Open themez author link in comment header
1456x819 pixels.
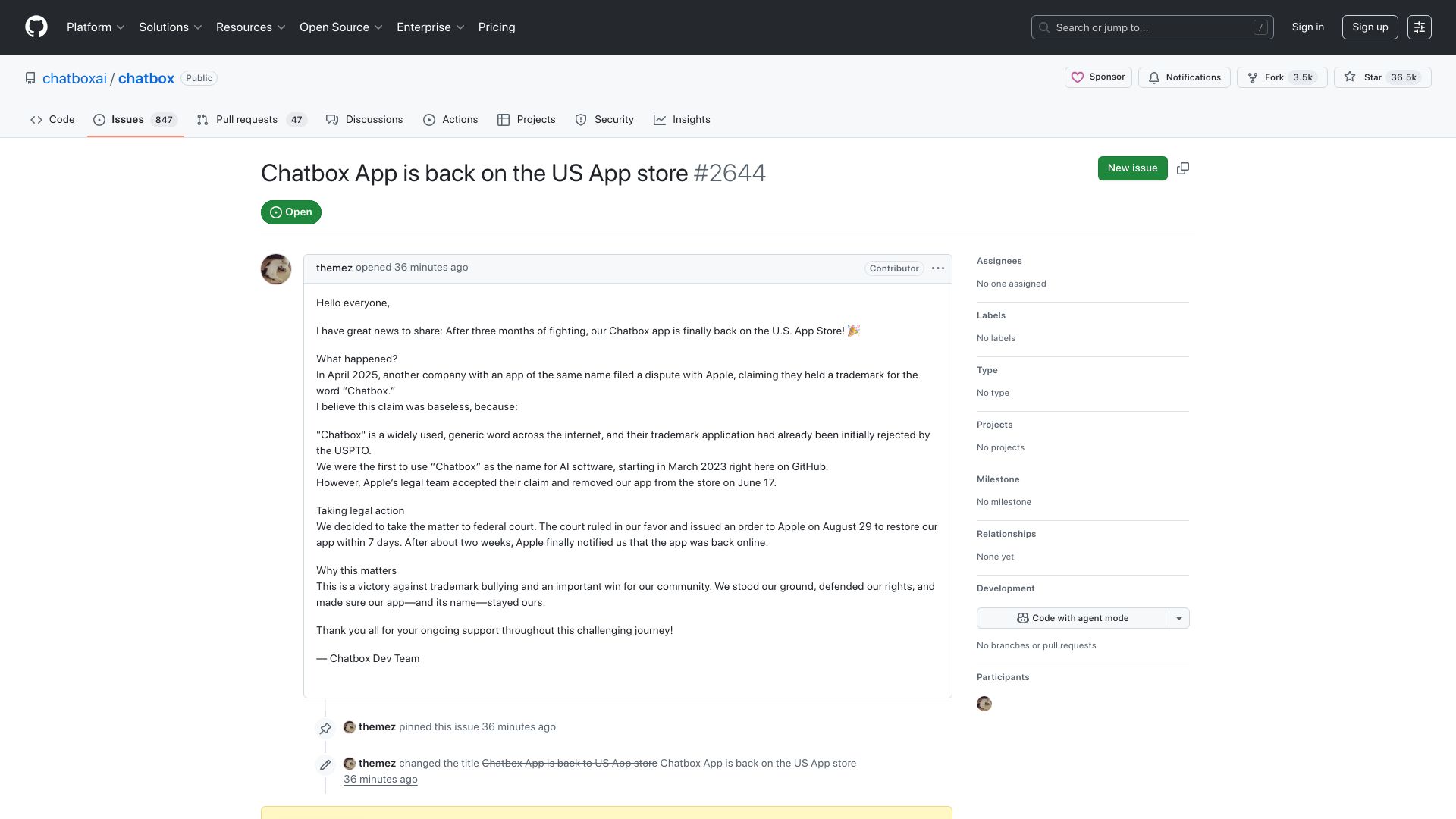click(x=334, y=268)
